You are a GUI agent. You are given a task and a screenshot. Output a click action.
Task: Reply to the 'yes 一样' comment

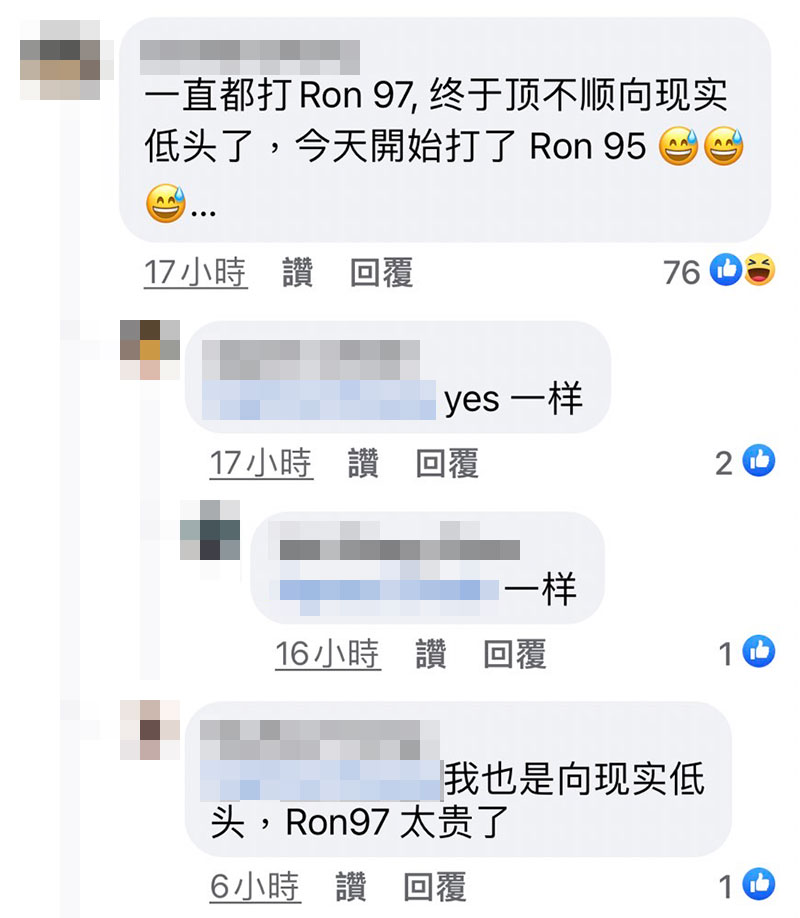447,463
